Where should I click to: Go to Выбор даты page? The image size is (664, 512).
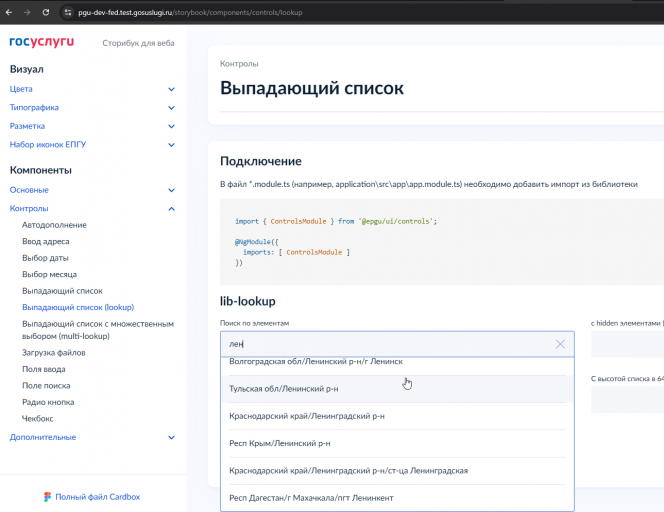coord(45,258)
